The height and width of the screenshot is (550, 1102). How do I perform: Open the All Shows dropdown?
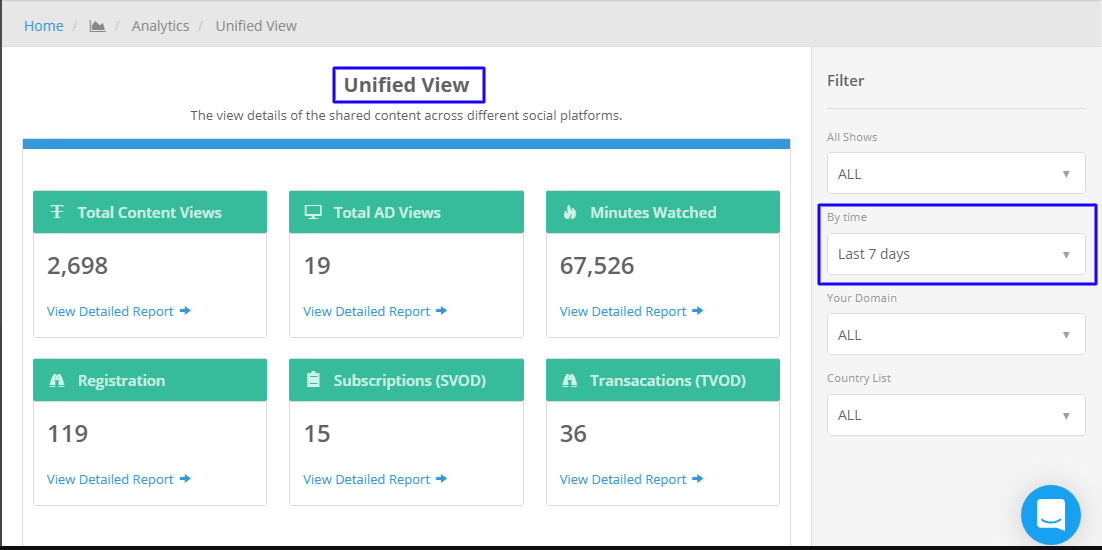pos(956,173)
